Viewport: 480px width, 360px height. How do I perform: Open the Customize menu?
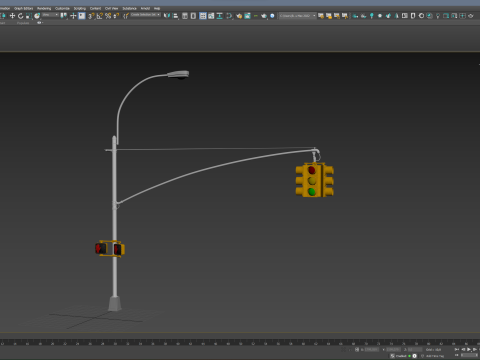click(62, 8)
